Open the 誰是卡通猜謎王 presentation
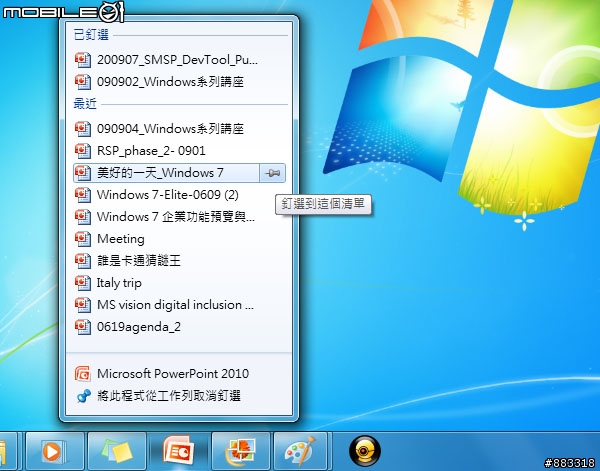This screenshot has width=600, height=471. 179,261
